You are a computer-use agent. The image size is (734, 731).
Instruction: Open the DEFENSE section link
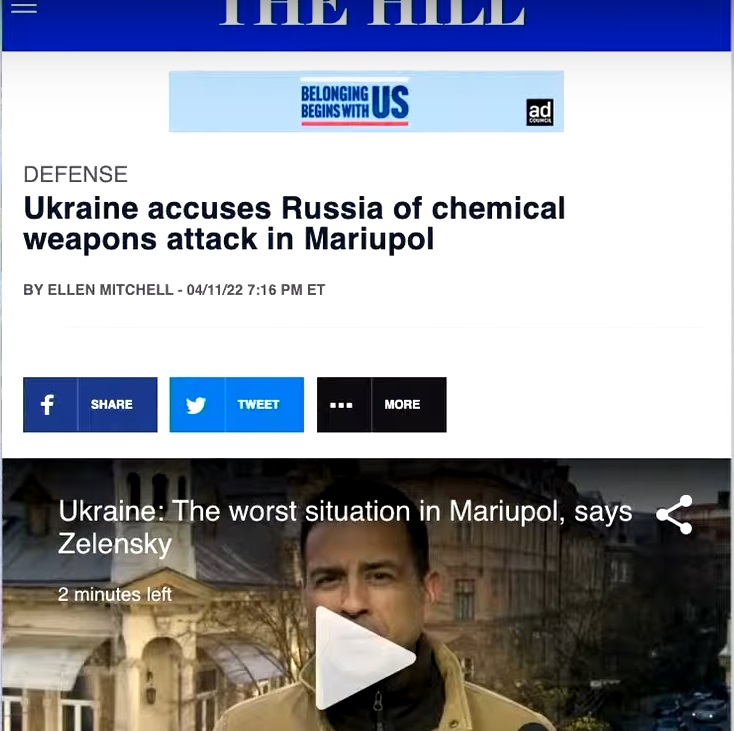[75, 175]
